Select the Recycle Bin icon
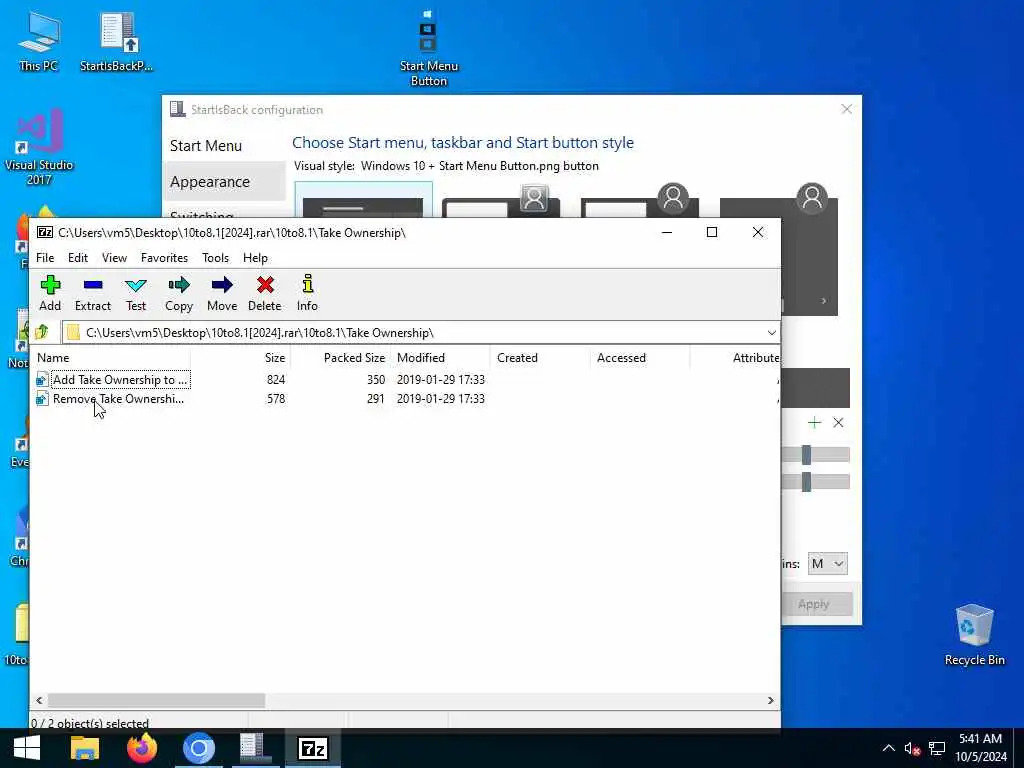 pyautogui.click(x=974, y=635)
